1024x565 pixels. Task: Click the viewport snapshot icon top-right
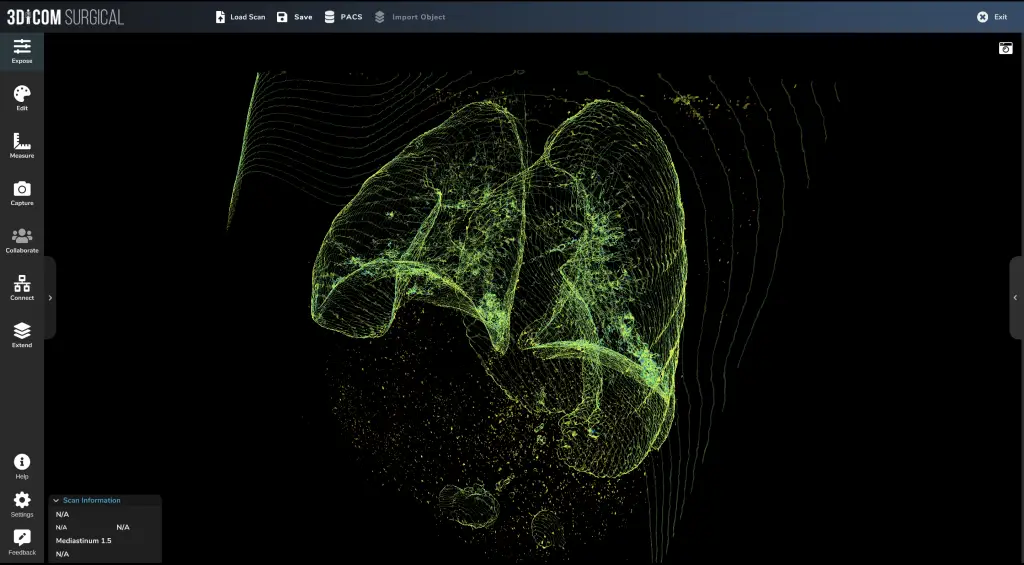(x=1005, y=48)
